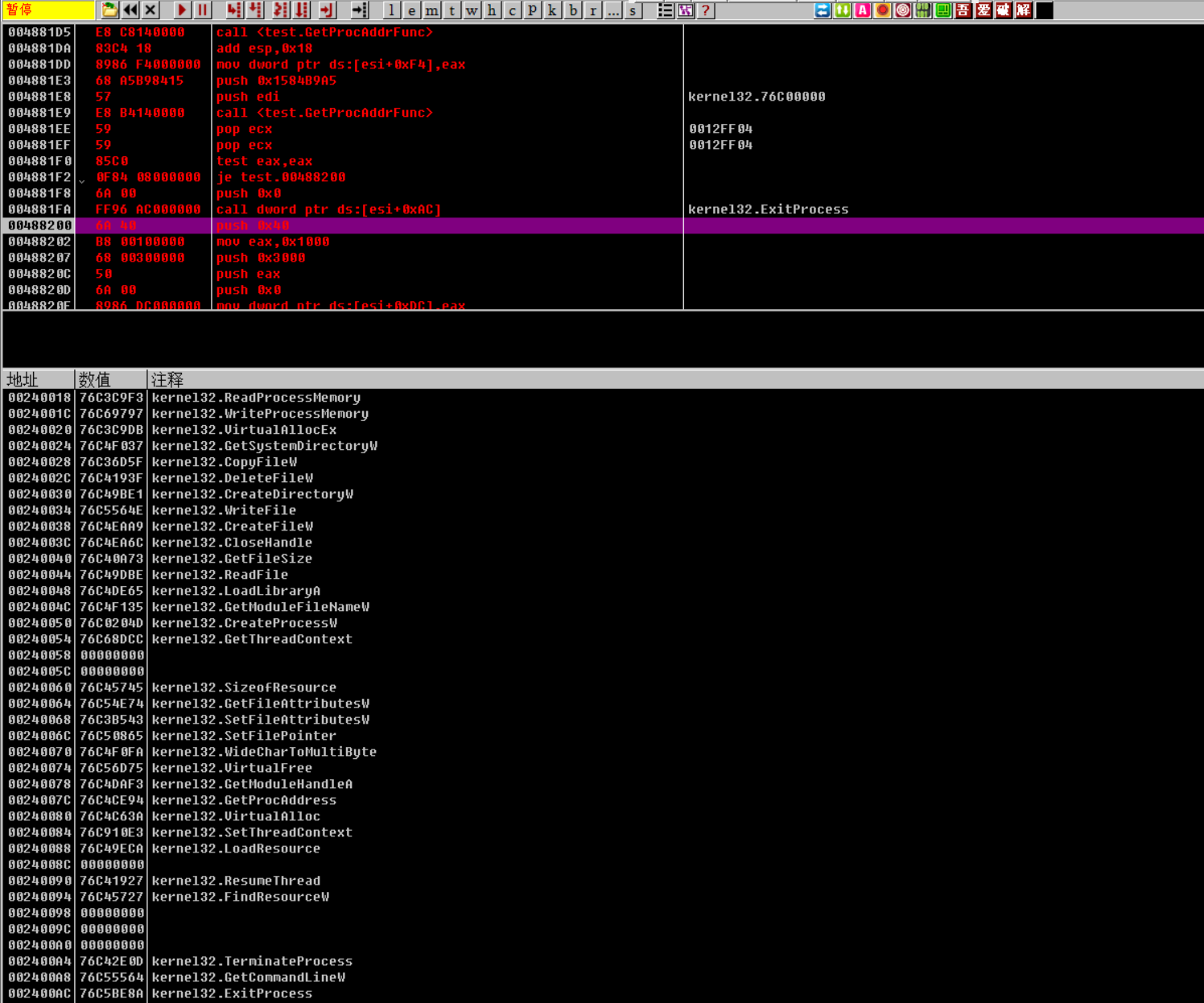1204x1003 pixels.
Task: Select kernel32.ReadProcessMemory row
Action: [x=603, y=398]
